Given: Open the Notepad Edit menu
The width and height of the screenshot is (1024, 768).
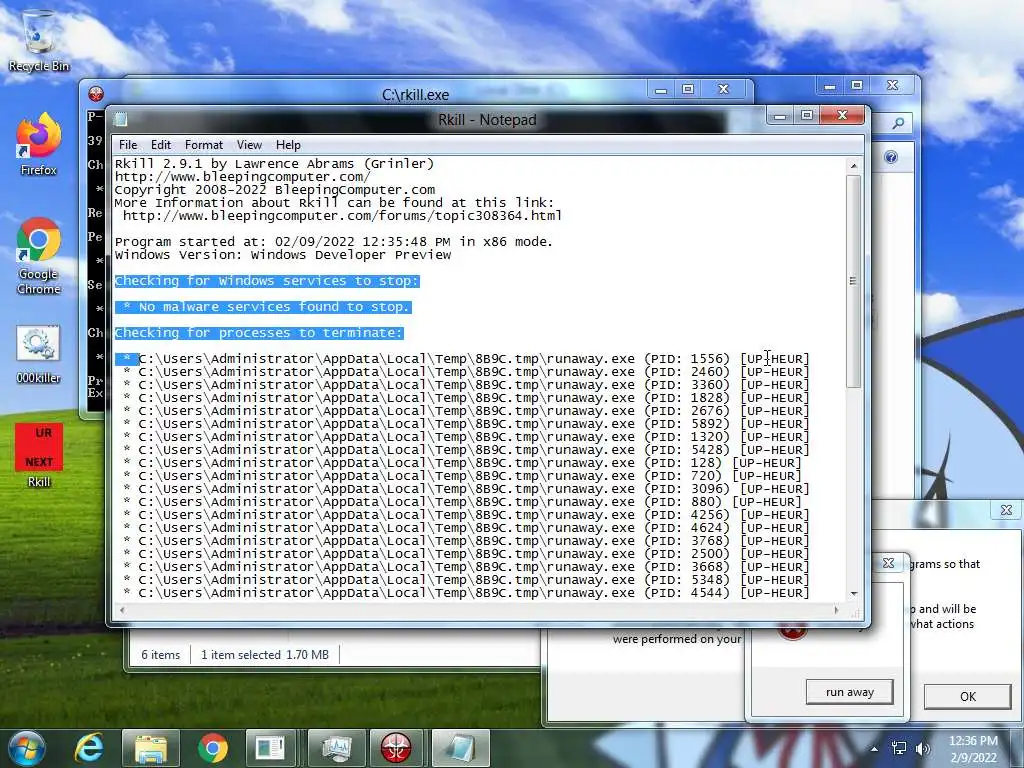Looking at the screenshot, I should (161, 145).
